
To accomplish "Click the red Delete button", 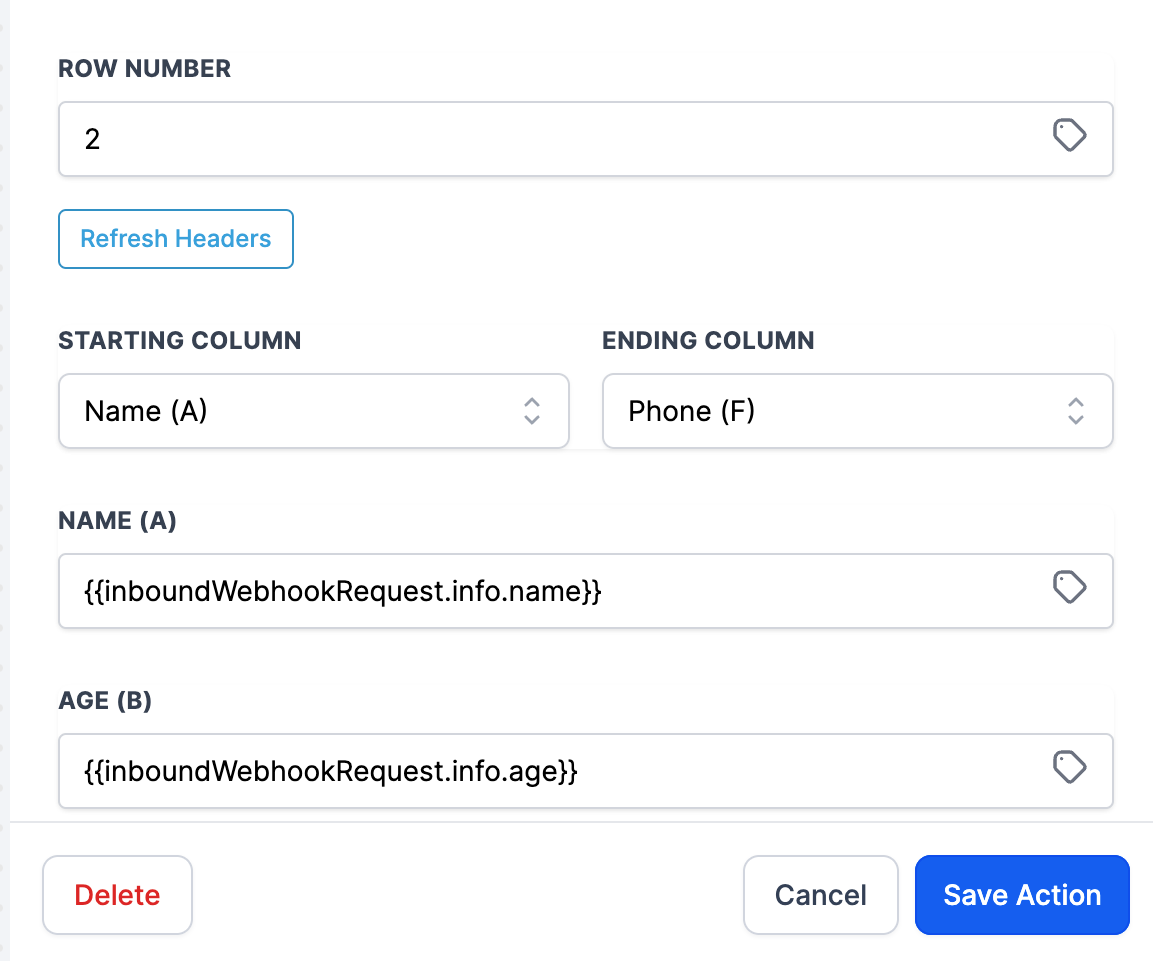I will tap(117, 895).
